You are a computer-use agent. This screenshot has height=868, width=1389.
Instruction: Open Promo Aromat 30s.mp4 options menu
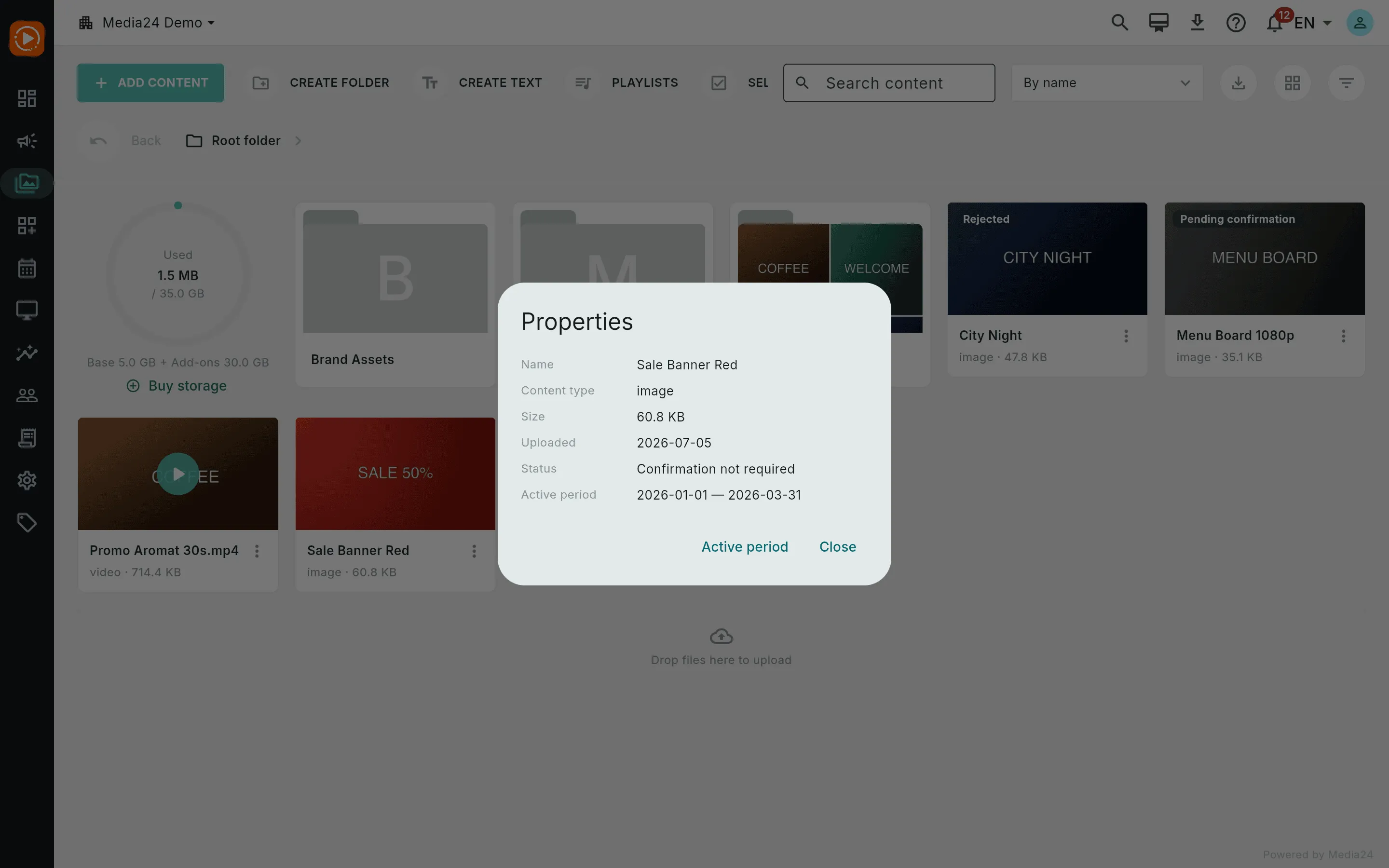point(257,551)
